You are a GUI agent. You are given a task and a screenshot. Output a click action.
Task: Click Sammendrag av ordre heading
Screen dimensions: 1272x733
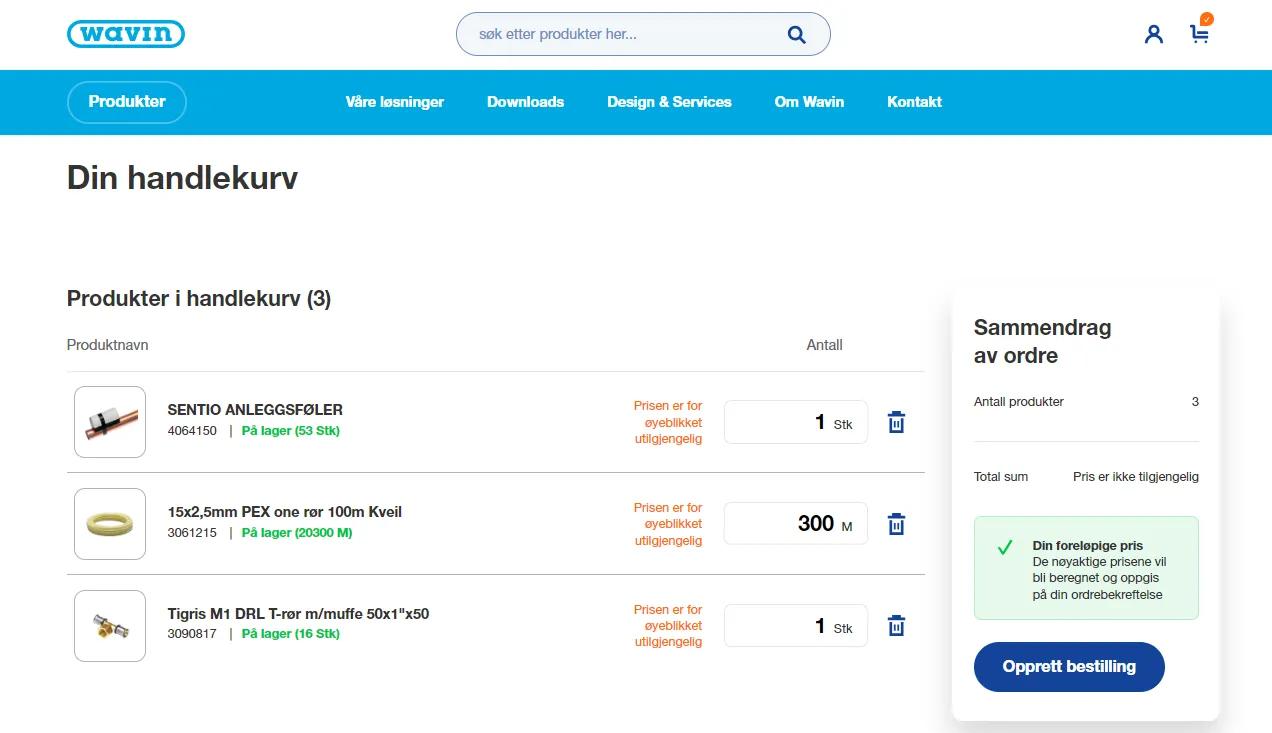coord(1043,341)
